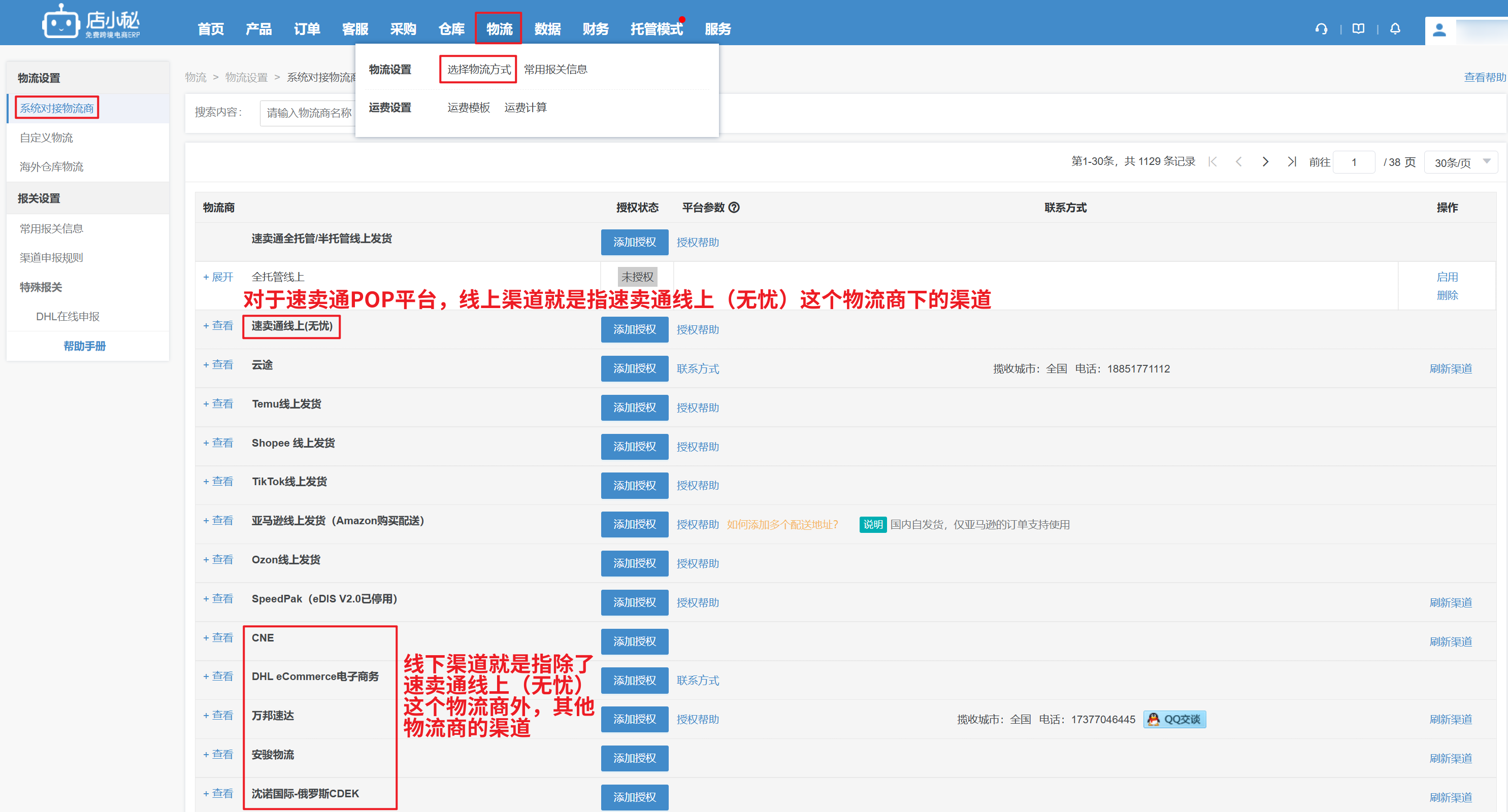The image size is (1508, 812).
Task: Click the platform parameters question mark icon
Action: [x=734, y=207]
